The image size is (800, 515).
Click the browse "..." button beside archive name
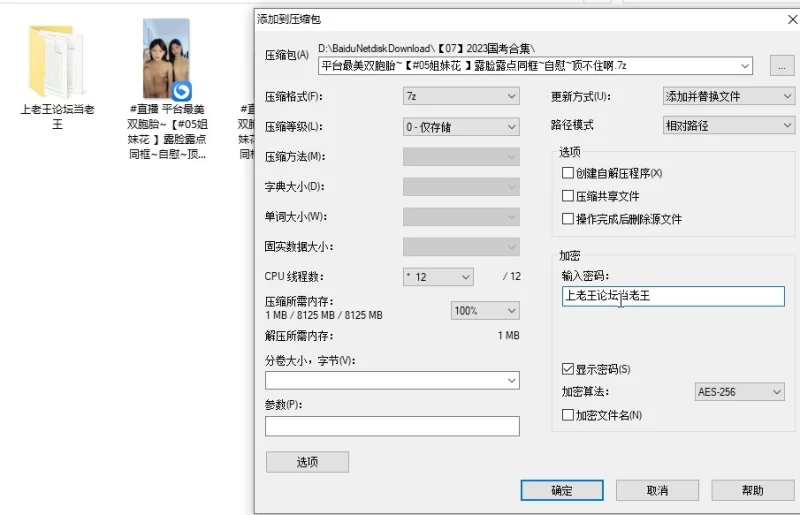782,66
